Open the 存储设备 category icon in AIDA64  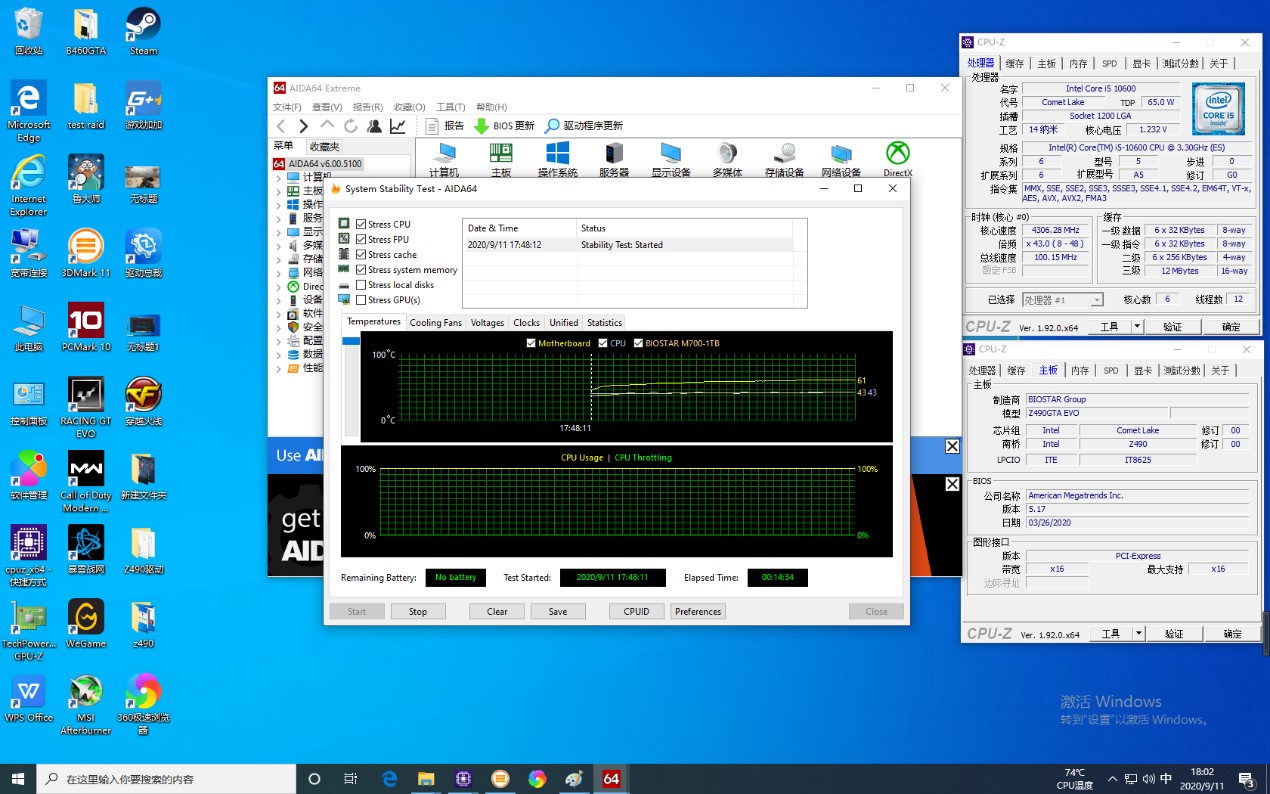coord(784,159)
